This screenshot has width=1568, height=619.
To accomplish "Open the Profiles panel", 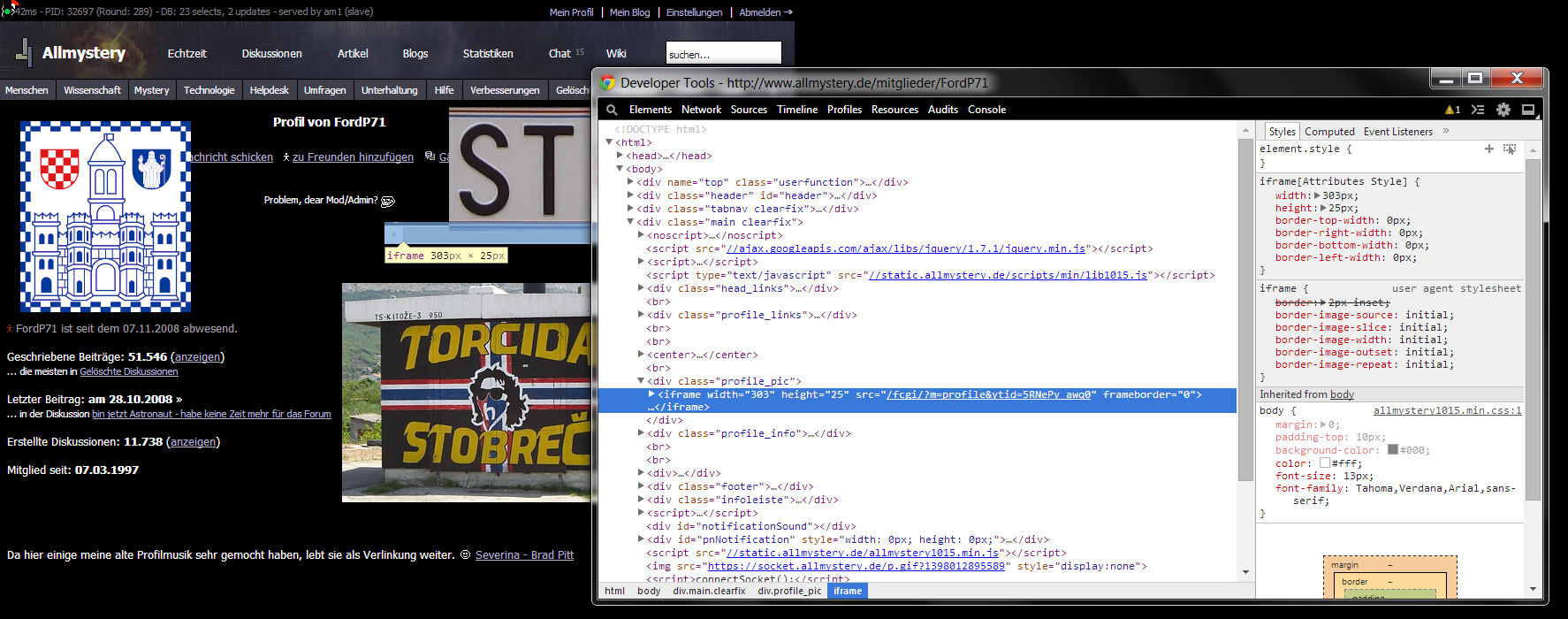I will coord(844,110).
